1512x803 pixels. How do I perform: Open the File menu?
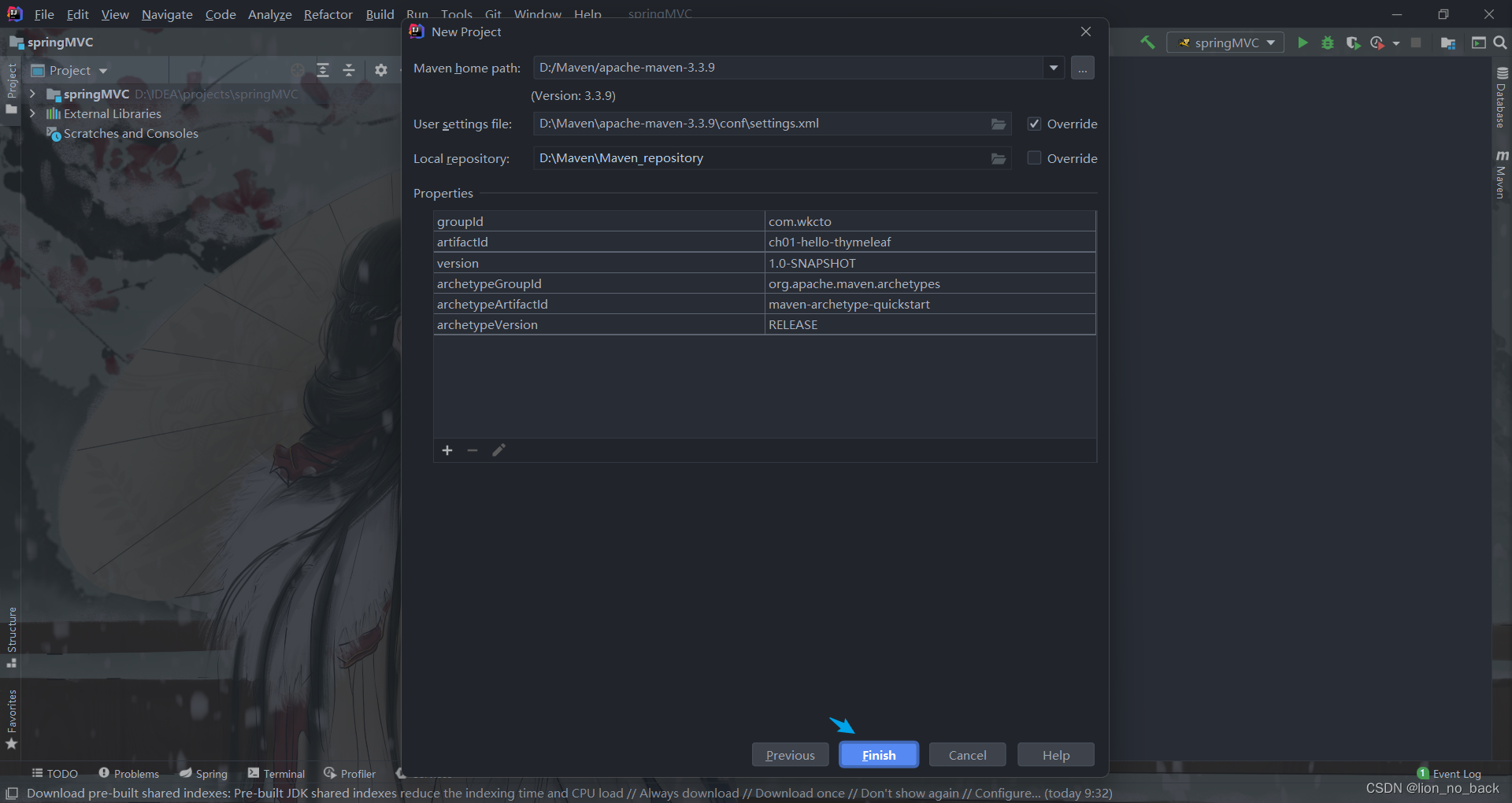pyautogui.click(x=44, y=14)
